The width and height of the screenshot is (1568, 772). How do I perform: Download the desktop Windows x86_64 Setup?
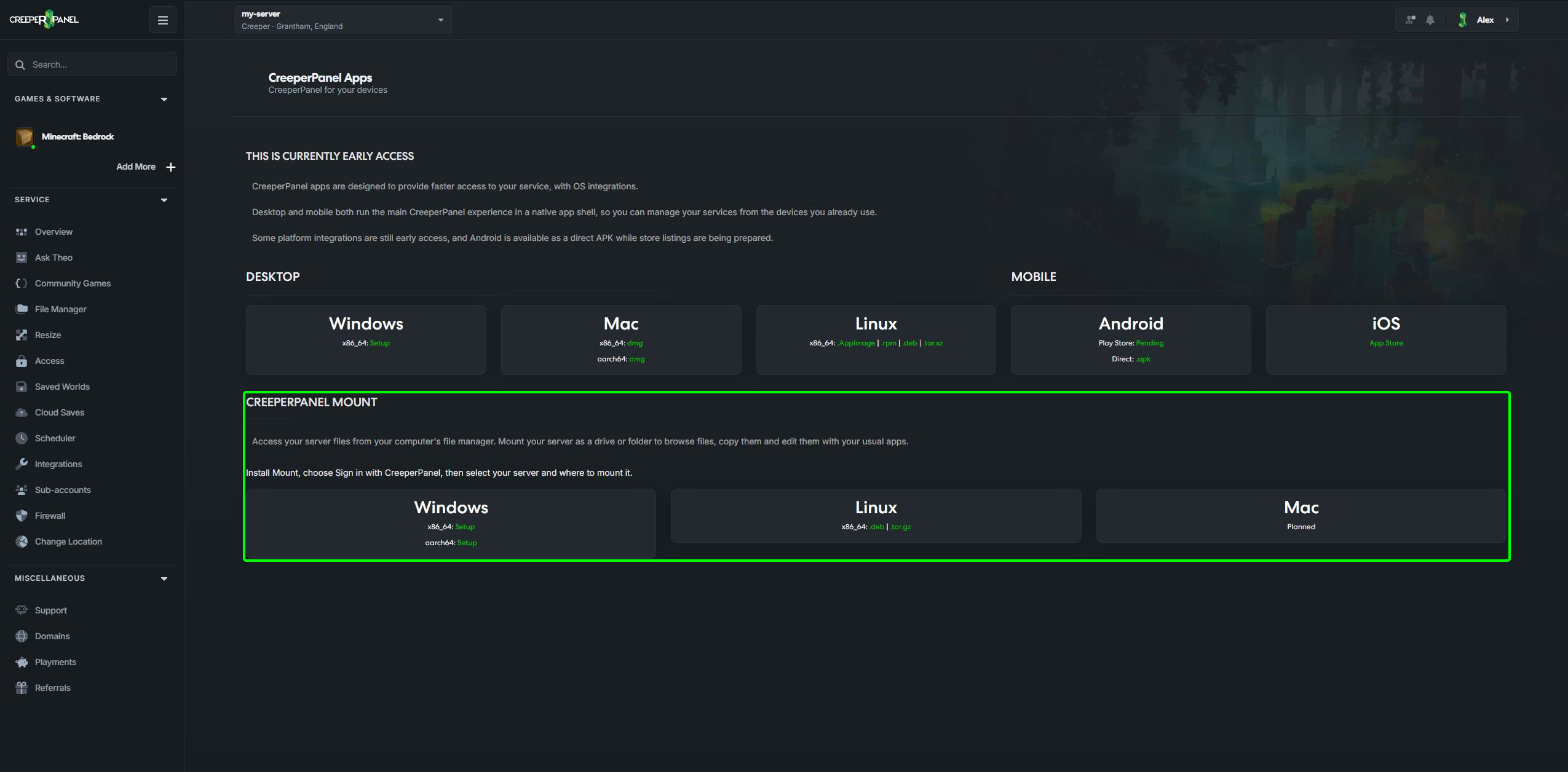coord(379,343)
